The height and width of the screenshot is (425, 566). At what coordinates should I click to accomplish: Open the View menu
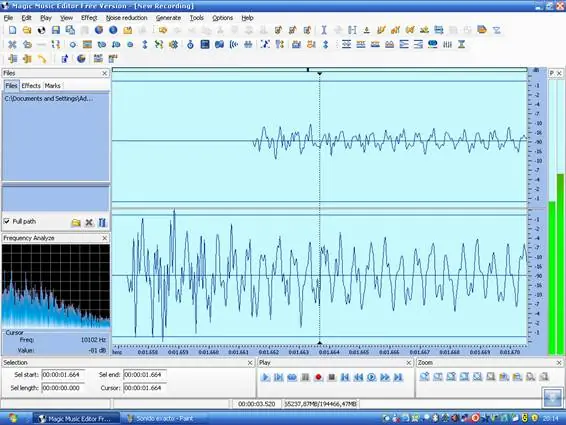click(66, 18)
